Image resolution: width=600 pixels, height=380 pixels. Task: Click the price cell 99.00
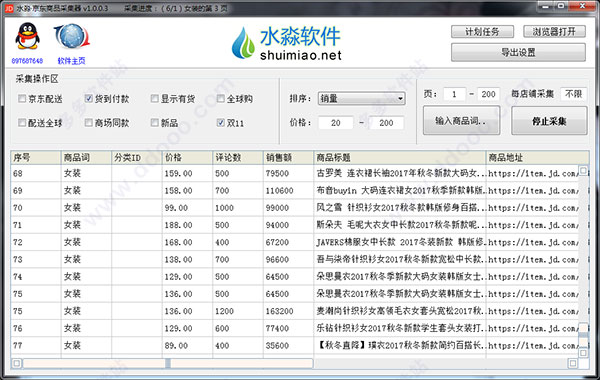click(176, 208)
